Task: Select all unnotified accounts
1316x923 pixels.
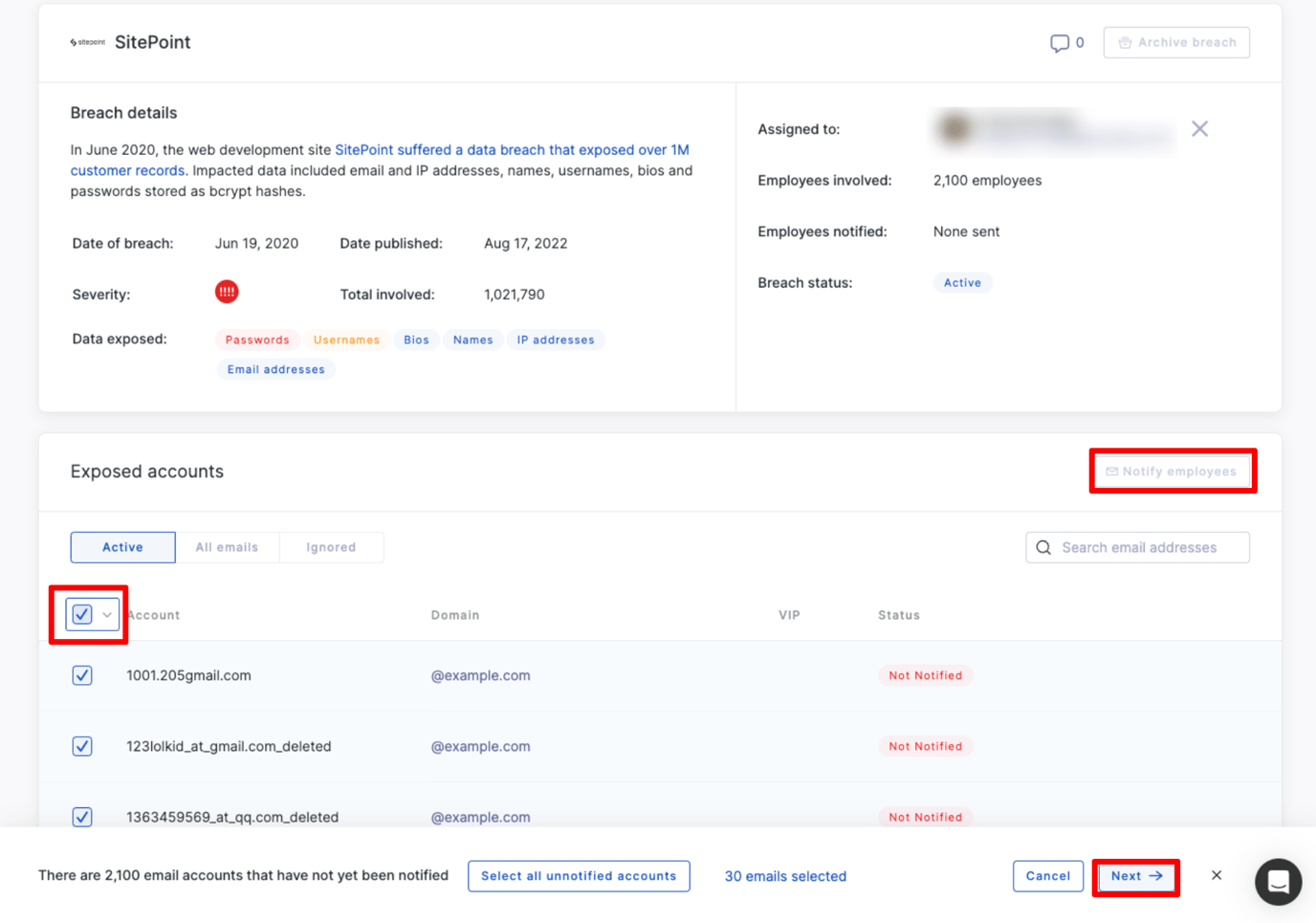Action: coord(579,875)
